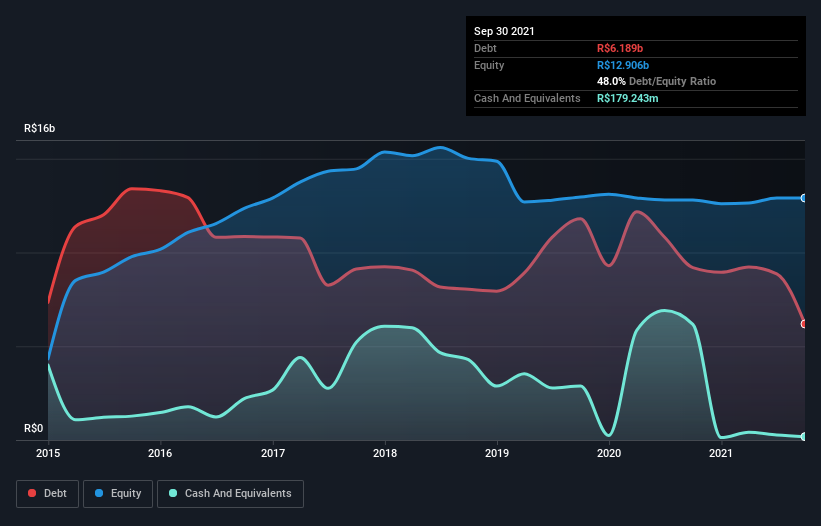821x526 pixels.
Task: Click the R$16b y-axis label
Action: click(x=39, y=128)
